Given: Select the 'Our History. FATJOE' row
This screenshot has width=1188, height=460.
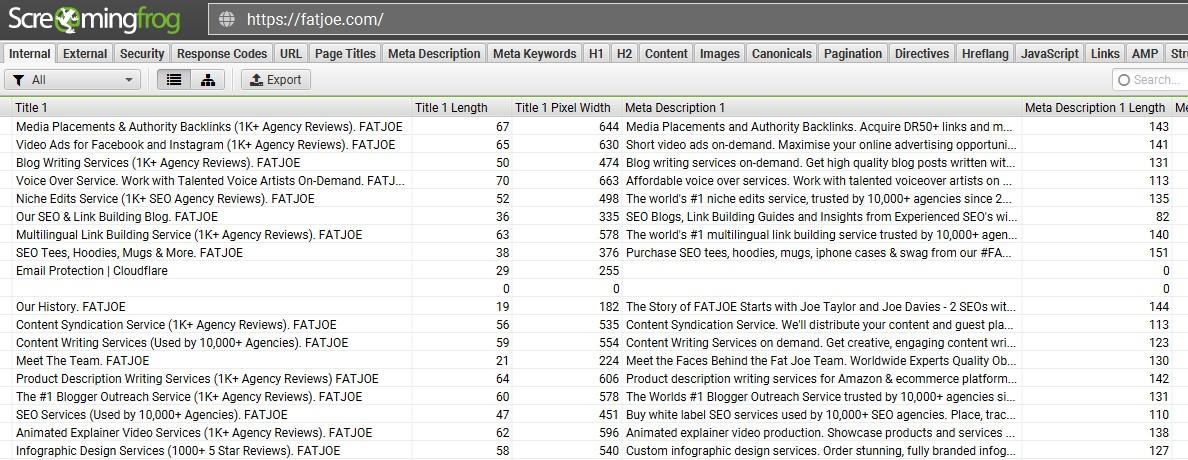Looking at the screenshot, I should point(70,307).
